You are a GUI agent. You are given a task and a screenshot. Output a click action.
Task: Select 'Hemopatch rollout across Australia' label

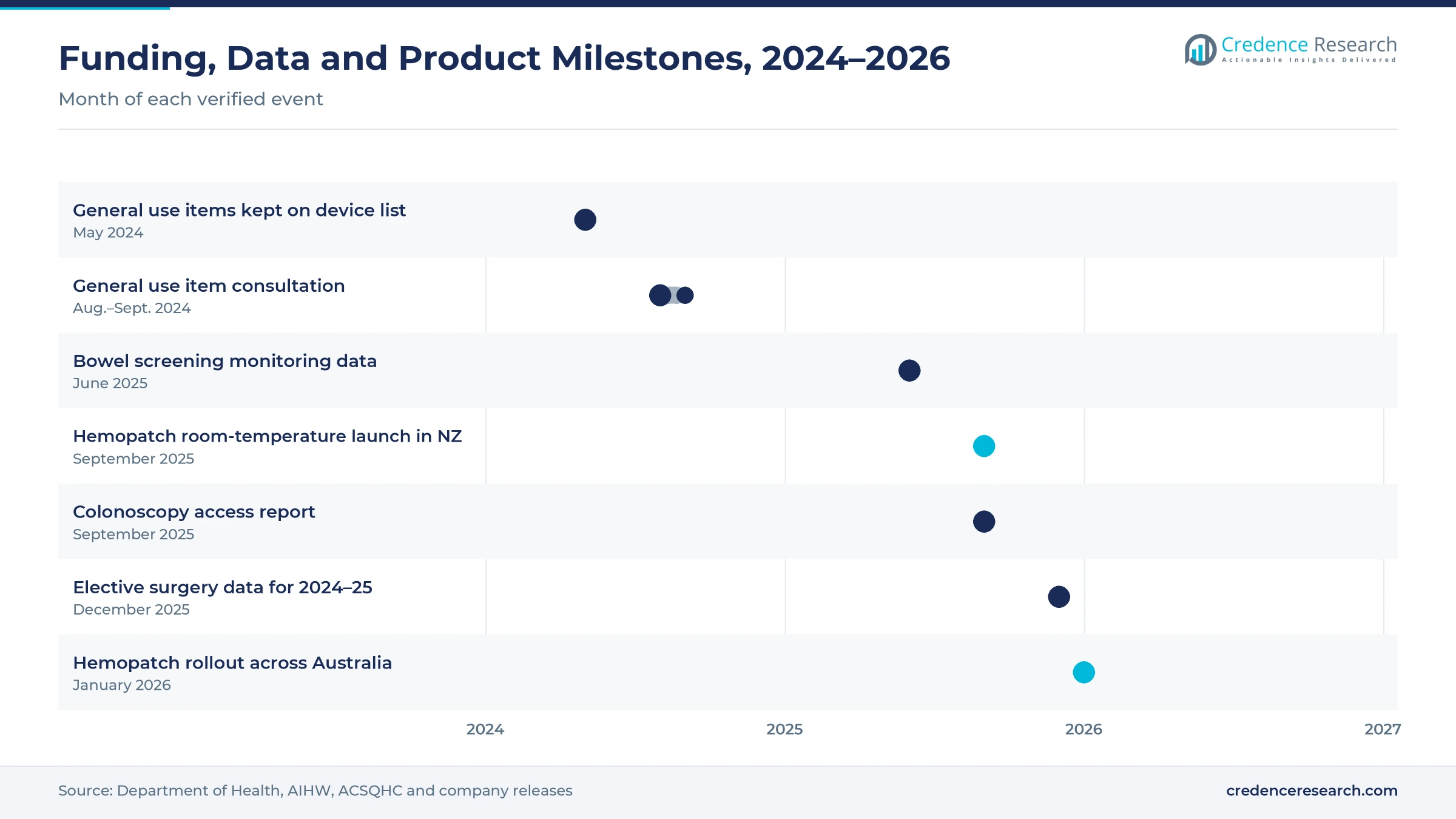click(232, 662)
